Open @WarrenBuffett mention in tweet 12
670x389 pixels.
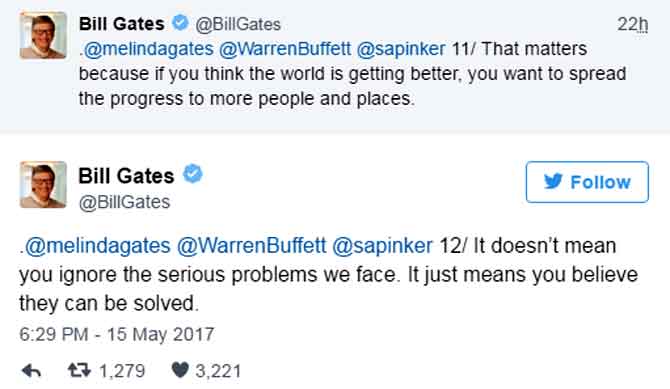coord(251,246)
